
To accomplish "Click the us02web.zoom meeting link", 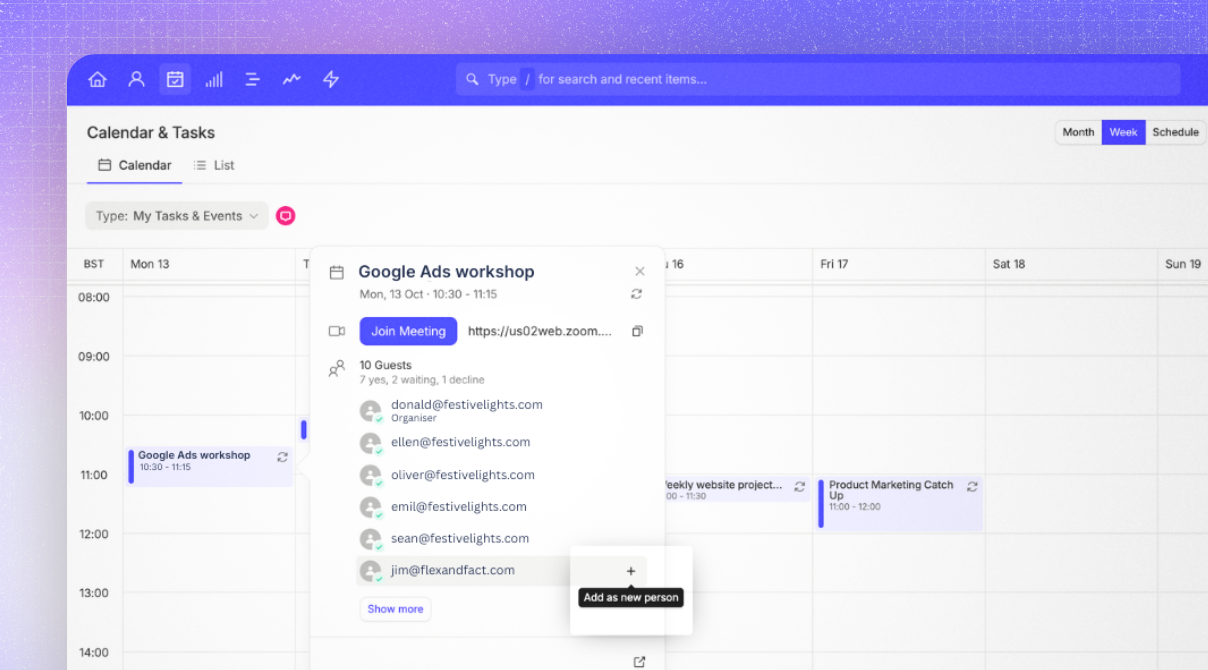I will coord(540,331).
